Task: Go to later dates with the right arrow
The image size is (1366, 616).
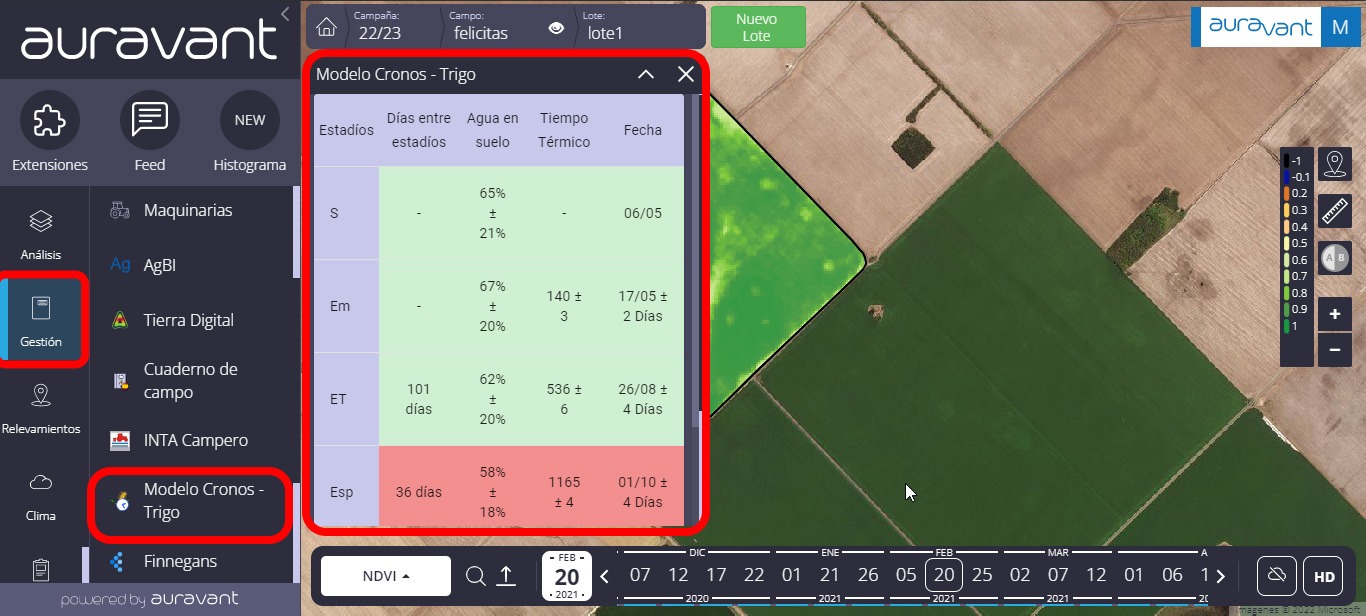Action: click(1221, 576)
